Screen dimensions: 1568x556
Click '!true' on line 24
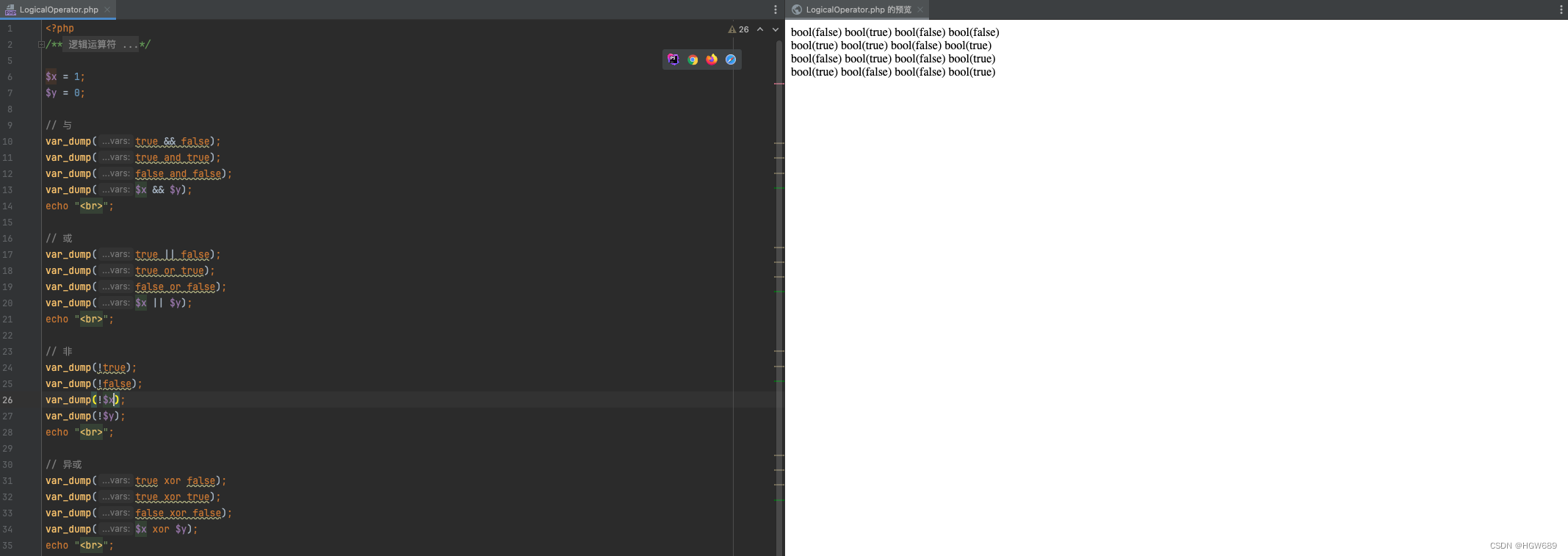(112, 368)
